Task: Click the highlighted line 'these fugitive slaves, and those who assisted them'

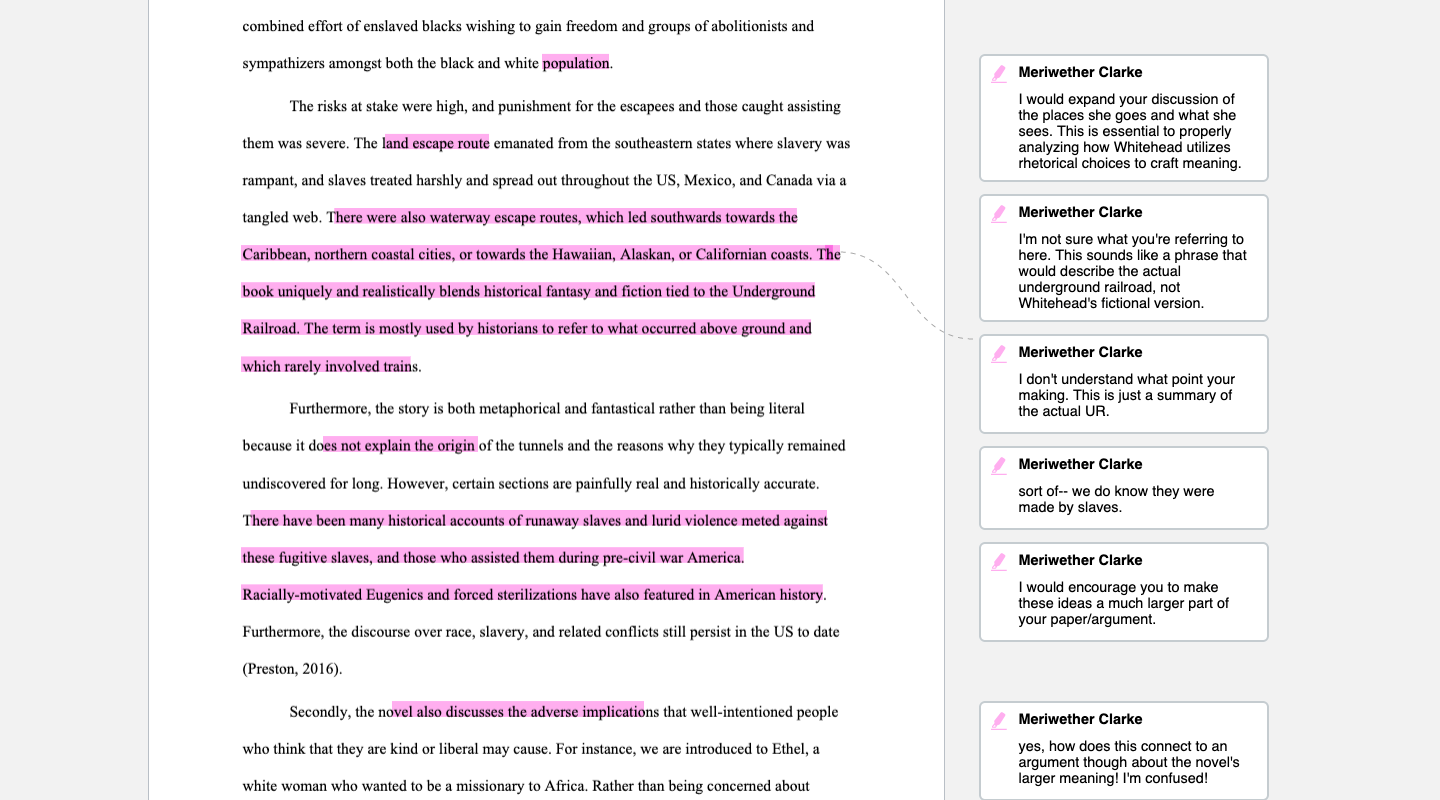Action: [x=493, y=557]
